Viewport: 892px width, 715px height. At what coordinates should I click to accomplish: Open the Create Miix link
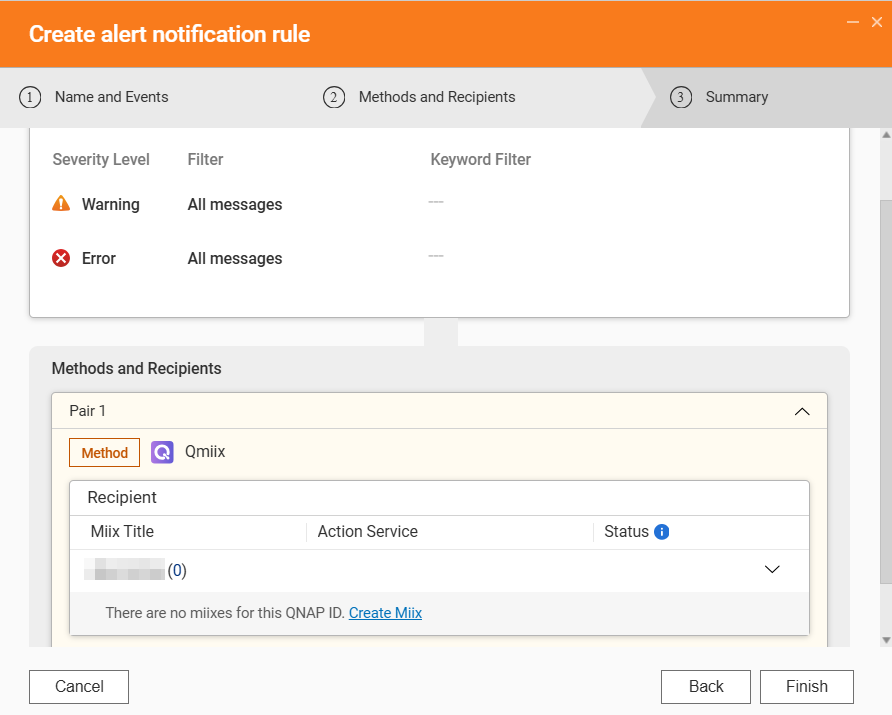click(385, 613)
